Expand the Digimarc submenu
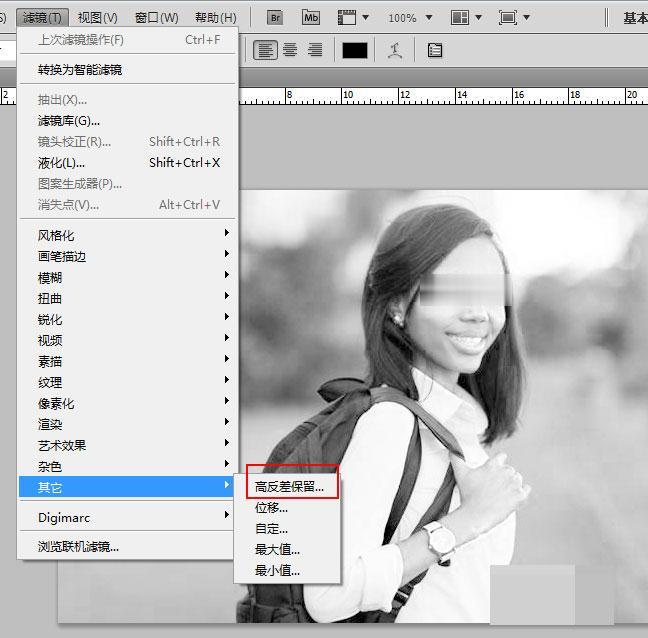Image resolution: width=648 pixels, height=638 pixels. (127, 517)
